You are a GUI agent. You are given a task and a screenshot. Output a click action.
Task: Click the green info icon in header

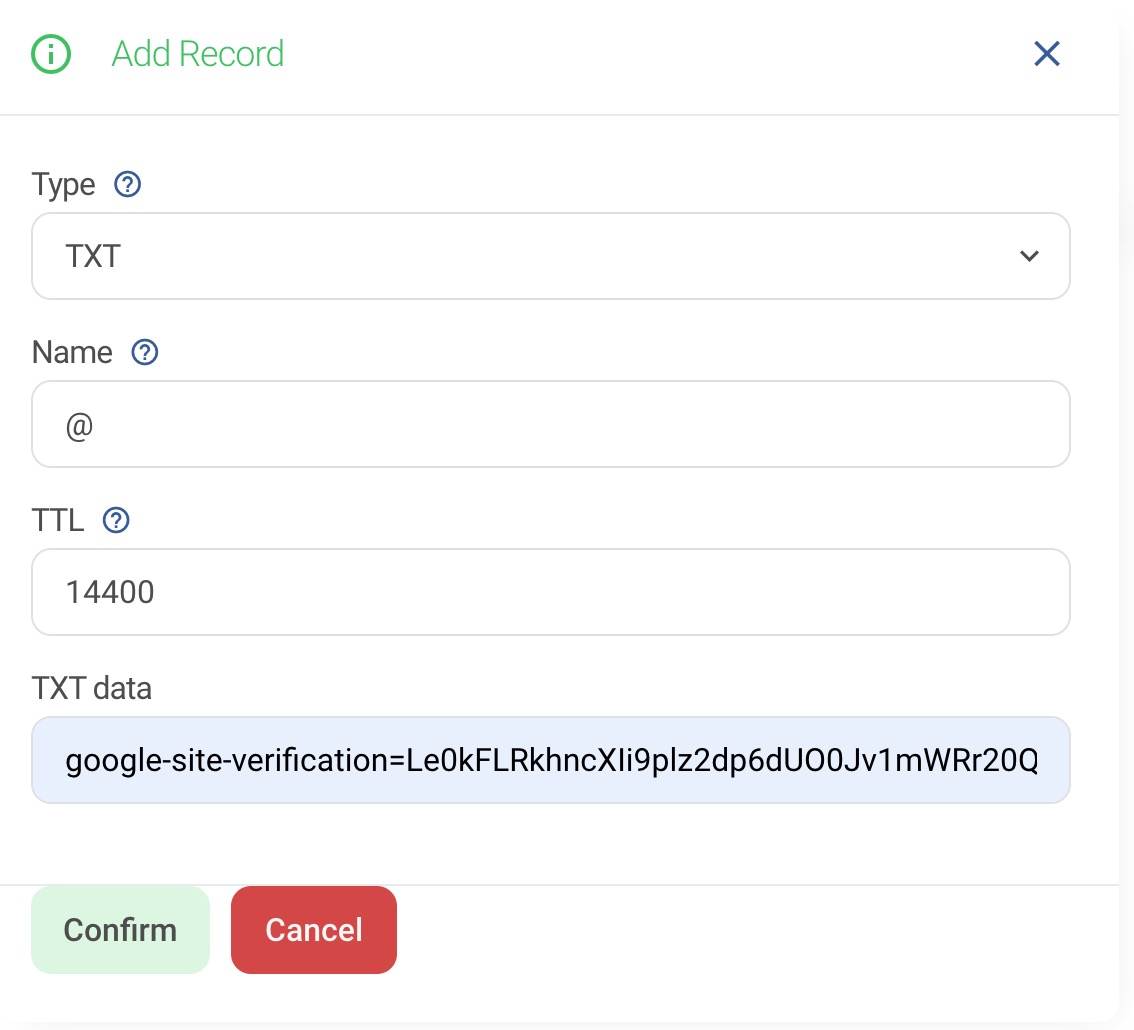pyautogui.click(x=51, y=54)
